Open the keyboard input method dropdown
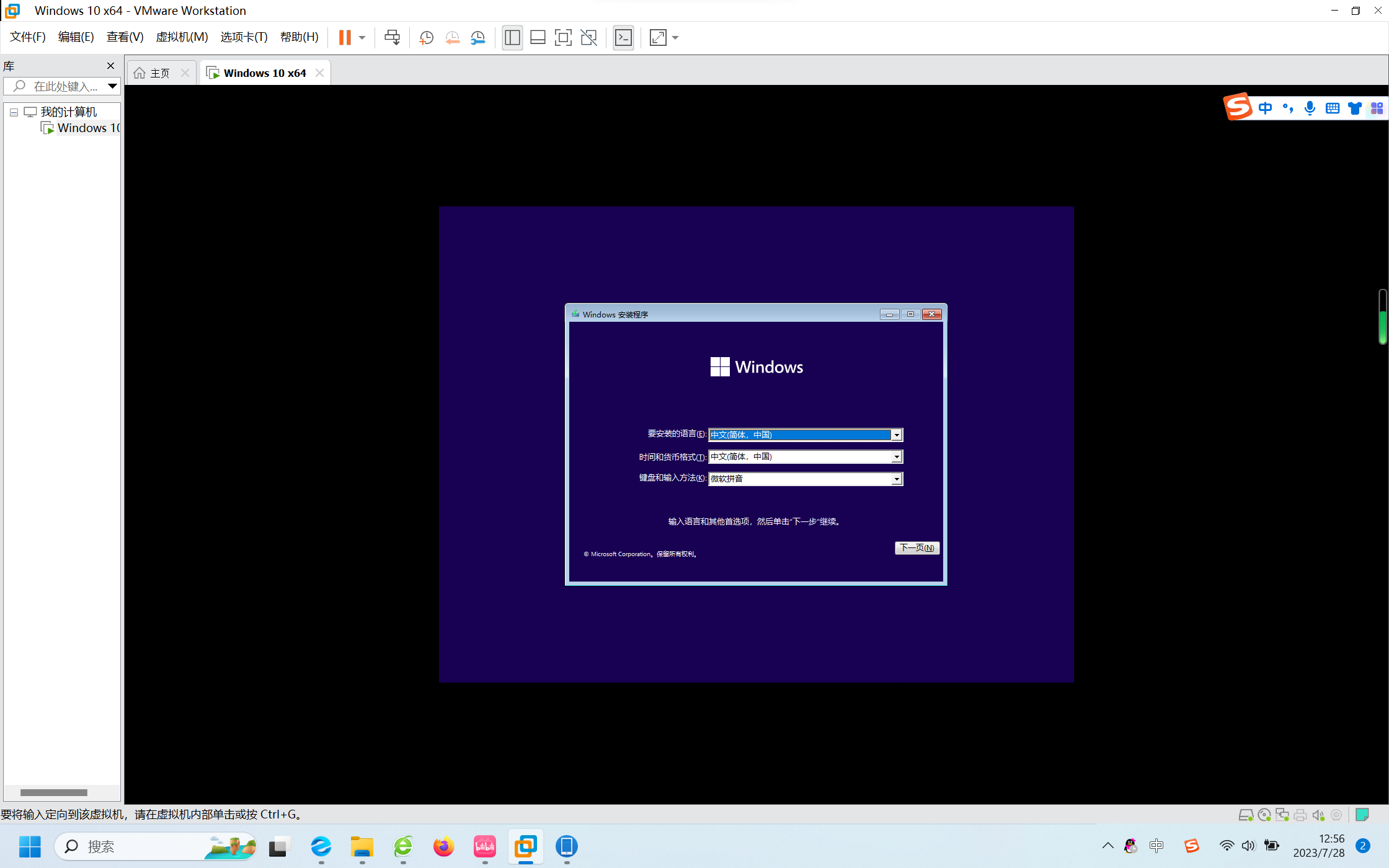 [896, 479]
